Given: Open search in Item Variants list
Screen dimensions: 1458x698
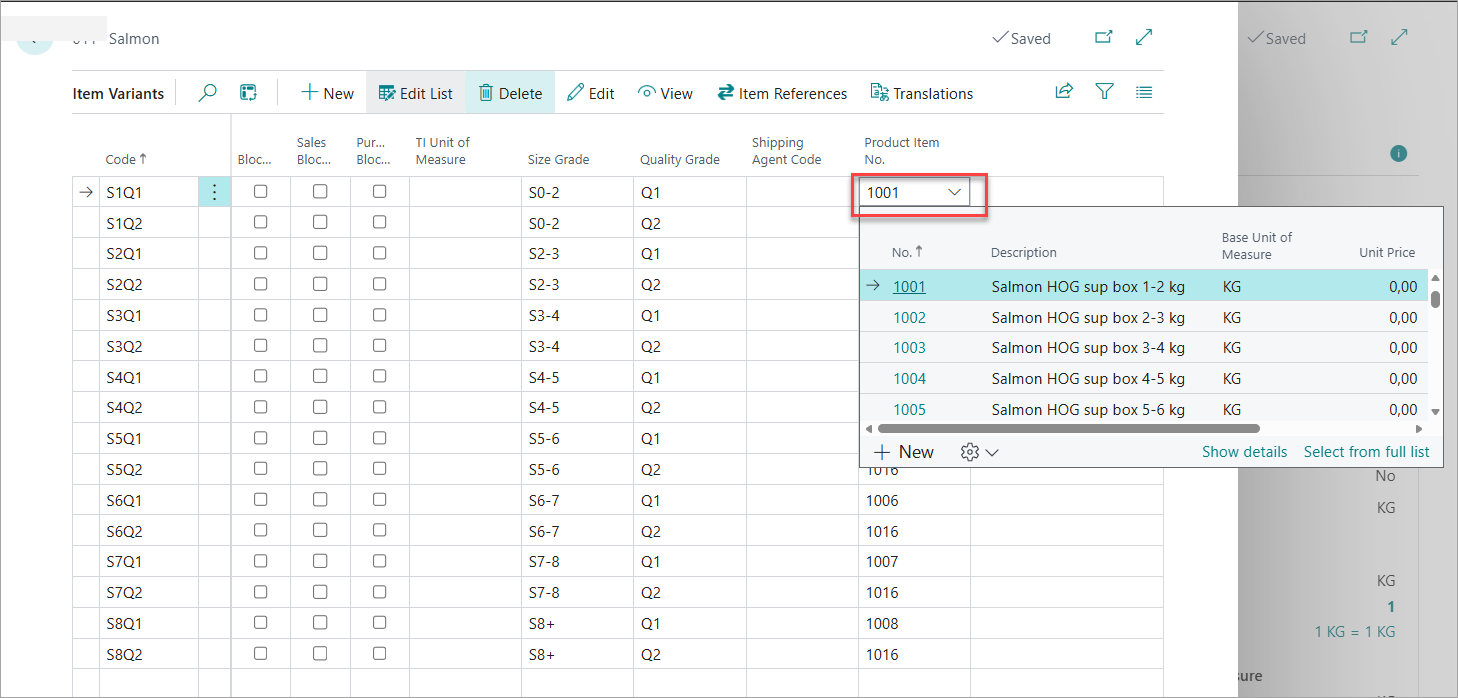Looking at the screenshot, I should coord(208,93).
